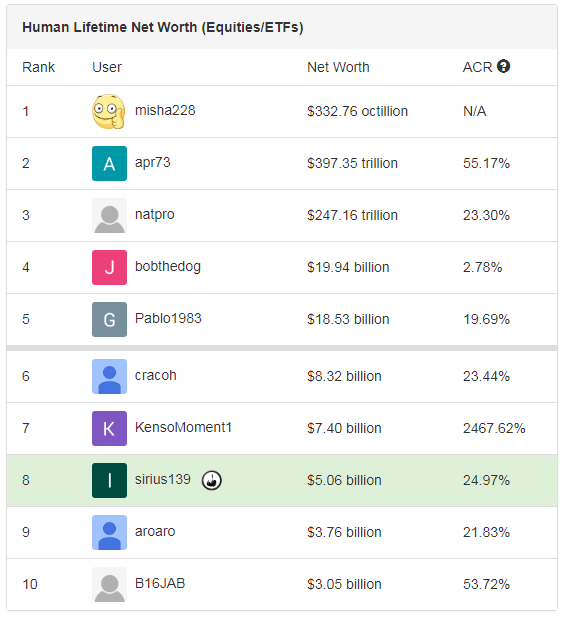This screenshot has width=563, height=619.
Task: Click aroaro's blue person avatar
Action: point(109,533)
